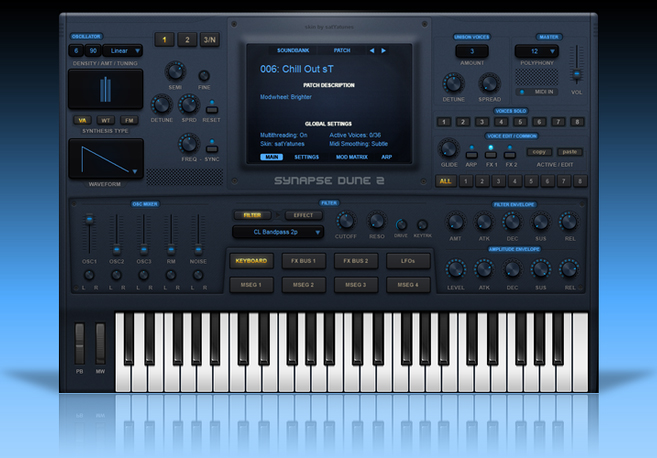Image resolution: width=657 pixels, height=458 pixels.
Task: Click the filter envelope REL knob
Action: tap(569, 222)
